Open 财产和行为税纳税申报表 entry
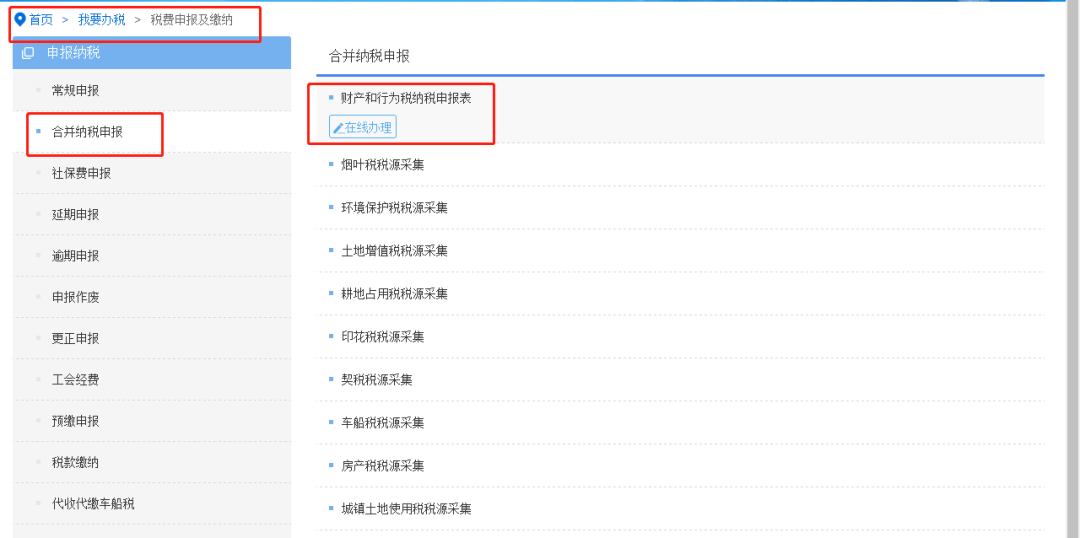Image resolution: width=1080 pixels, height=538 pixels. coord(406,98)
